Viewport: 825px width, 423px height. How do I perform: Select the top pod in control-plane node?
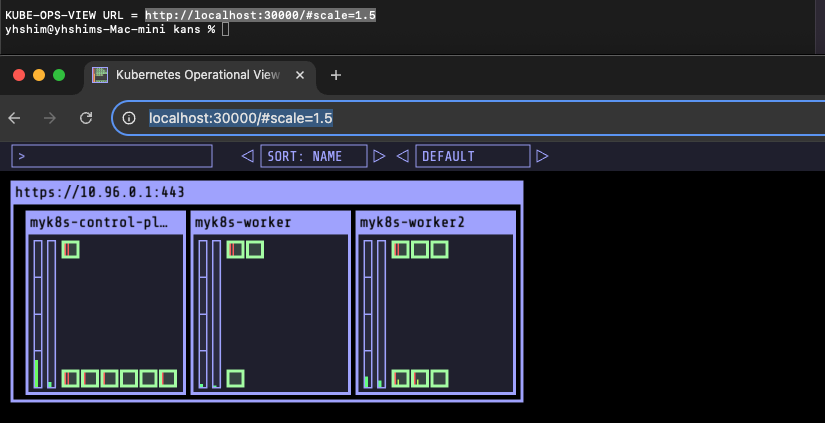click(71, 249)
